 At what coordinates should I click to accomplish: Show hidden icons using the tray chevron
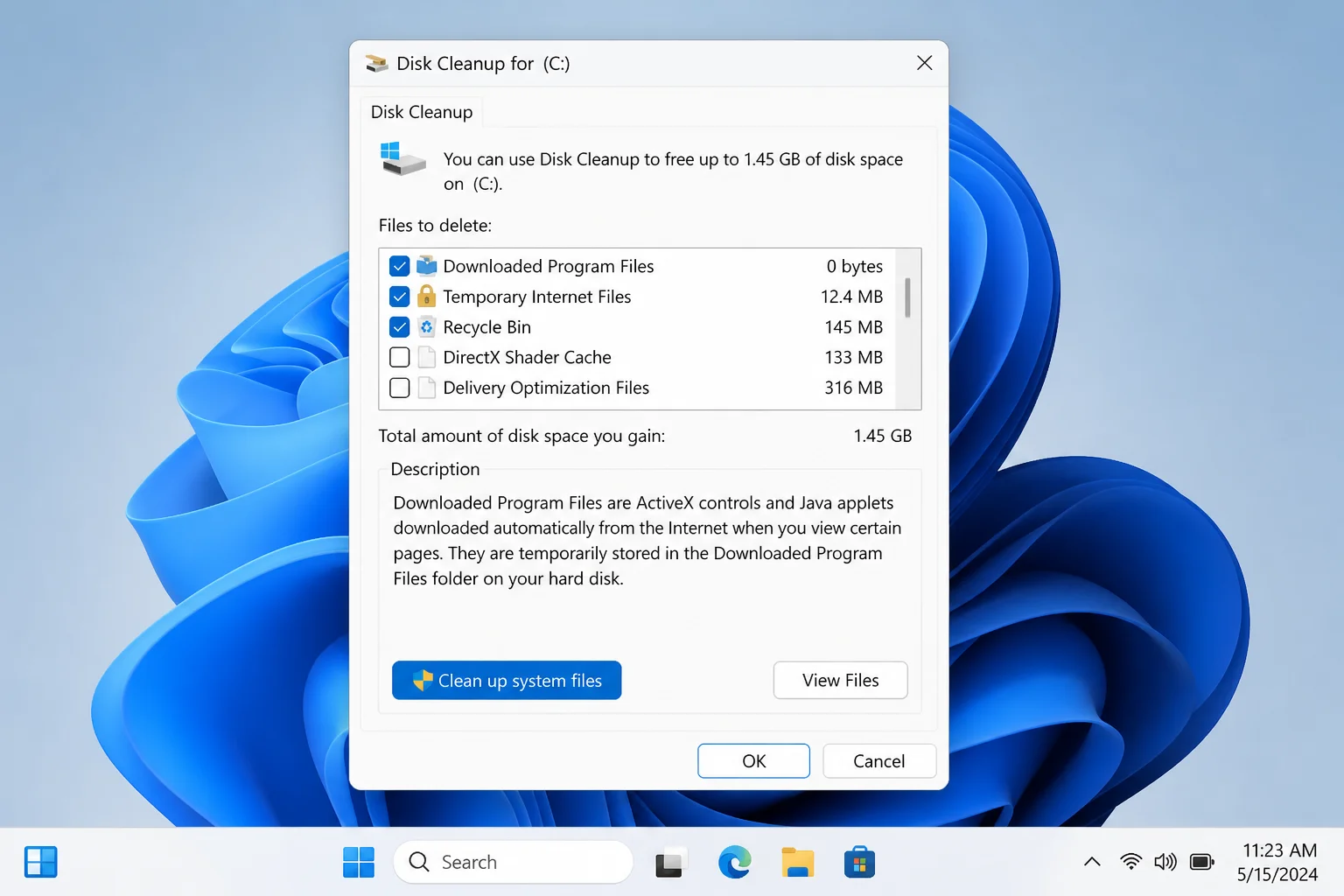(x=1092, y=862)
